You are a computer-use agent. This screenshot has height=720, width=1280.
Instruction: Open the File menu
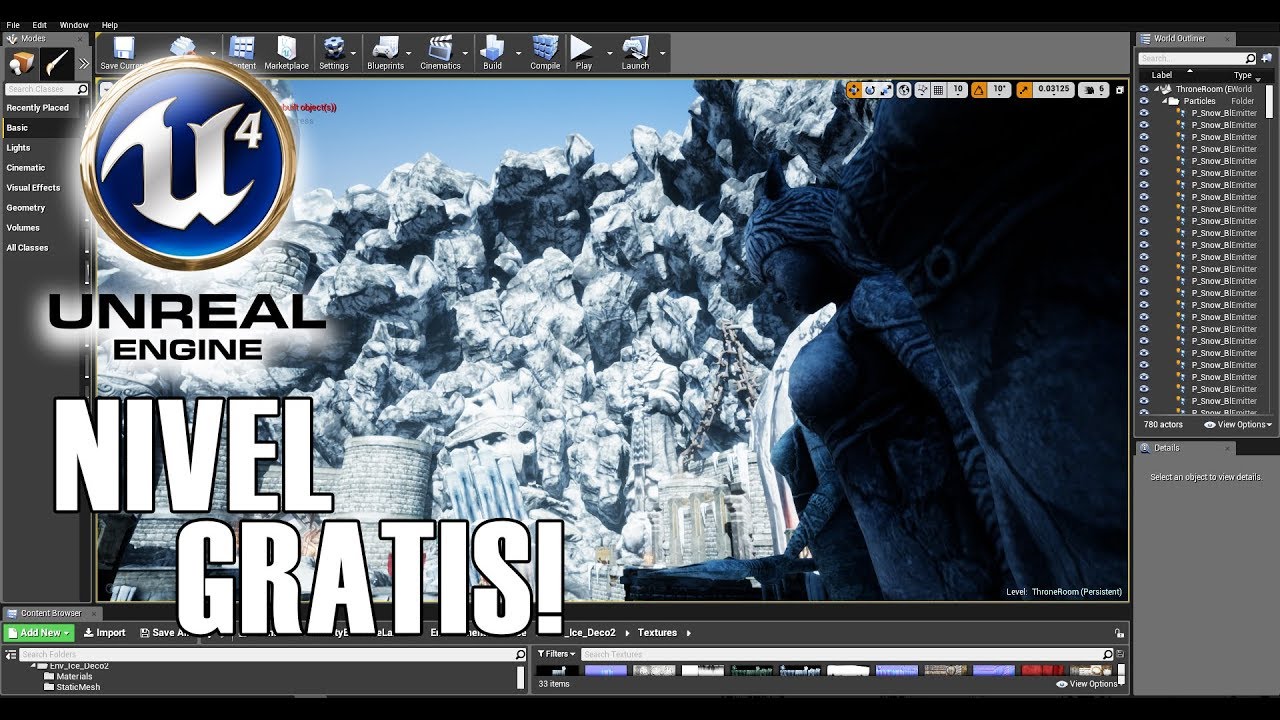(x=13, y=25)
